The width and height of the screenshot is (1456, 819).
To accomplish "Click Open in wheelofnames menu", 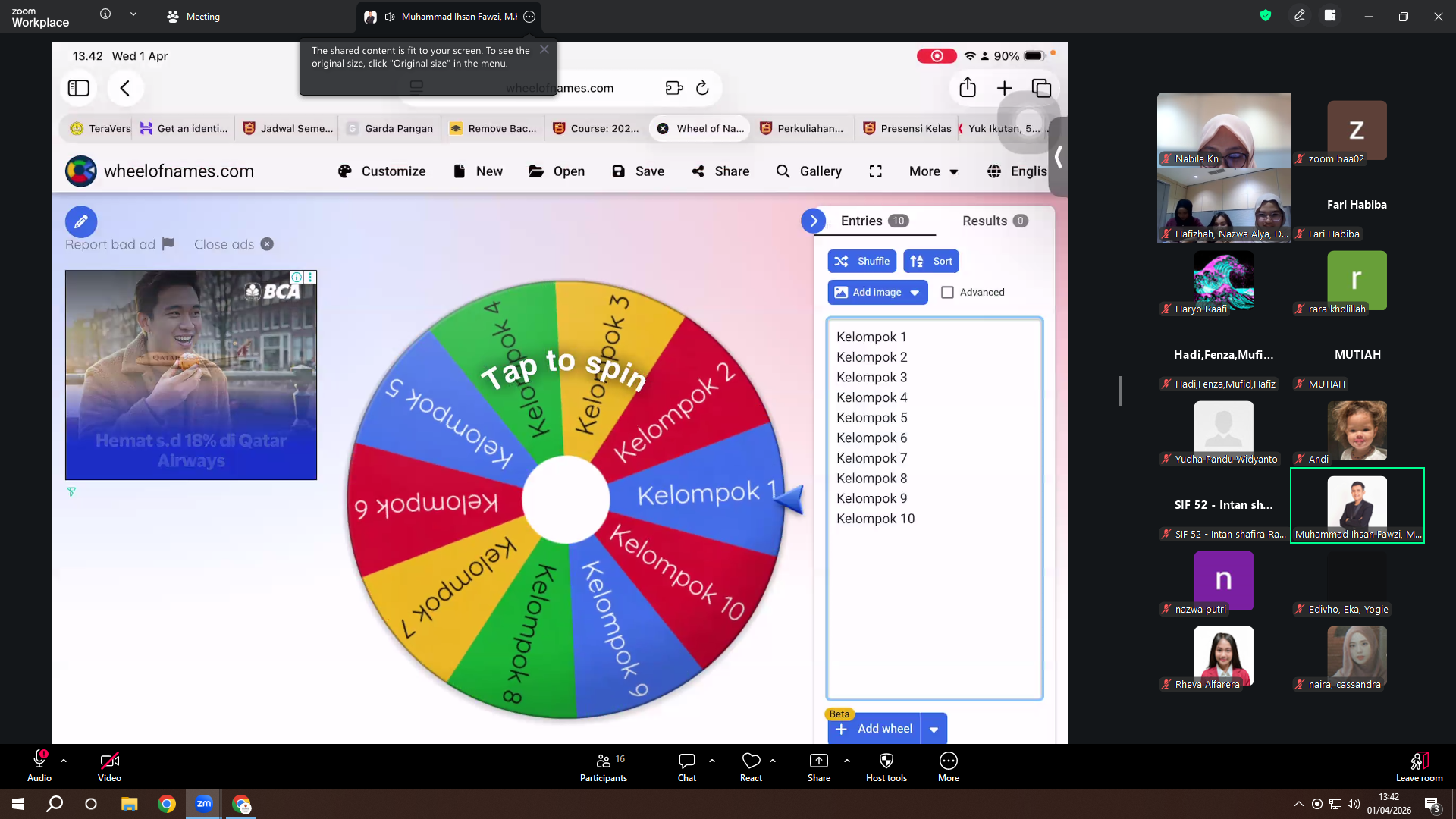I will (557, 171).
